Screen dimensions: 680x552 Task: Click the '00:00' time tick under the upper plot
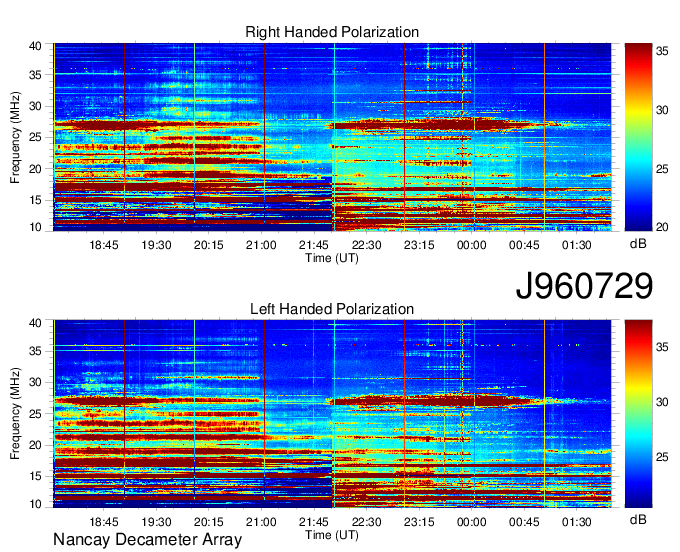pos(471,245)
